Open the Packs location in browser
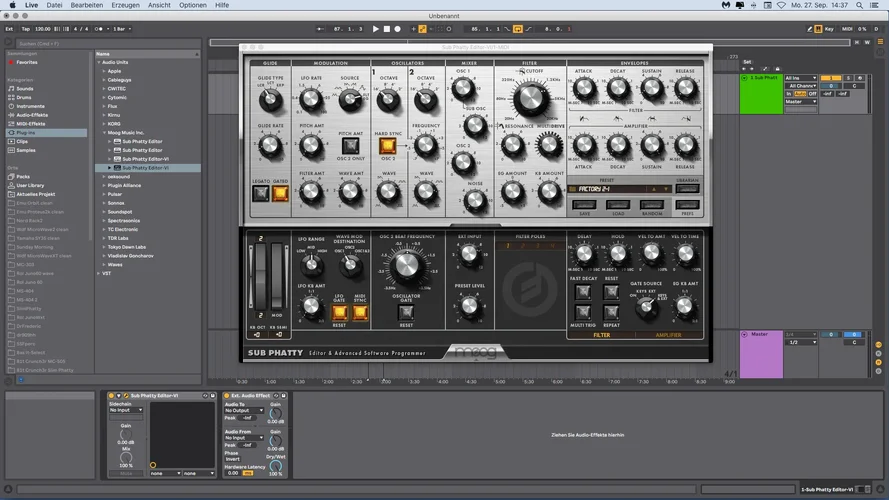The width and height of the screenshot is (889, 500). click(24, 176)
